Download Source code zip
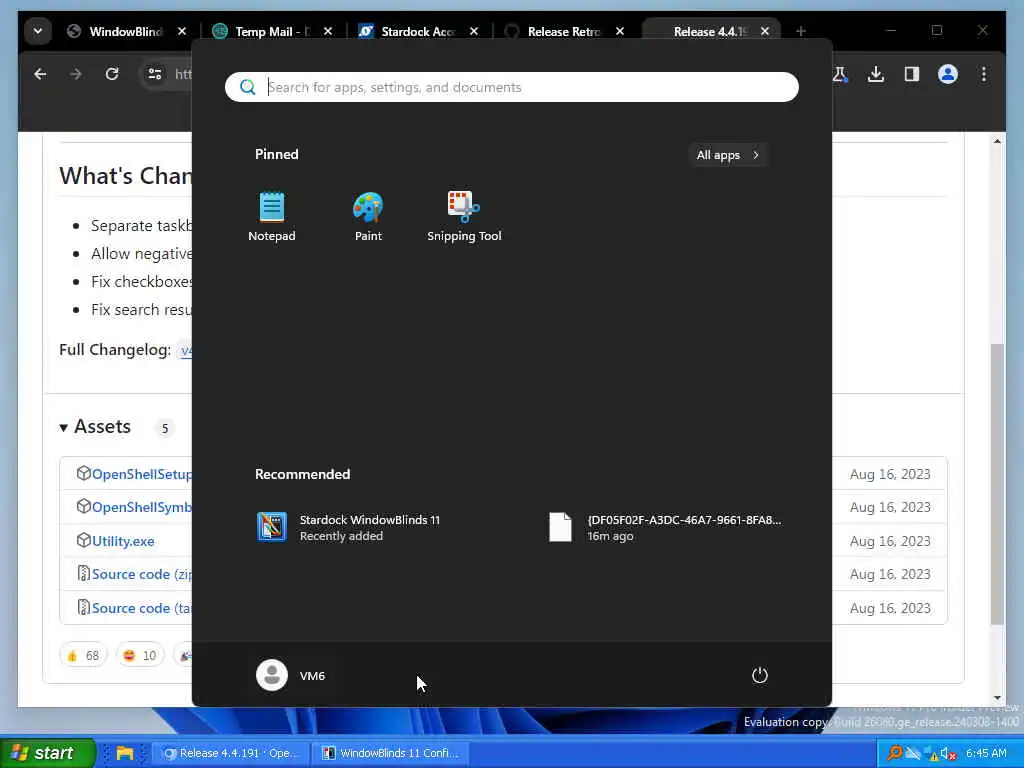The width and height of the screenshot is (1024, 768). [x=142, y=574]
